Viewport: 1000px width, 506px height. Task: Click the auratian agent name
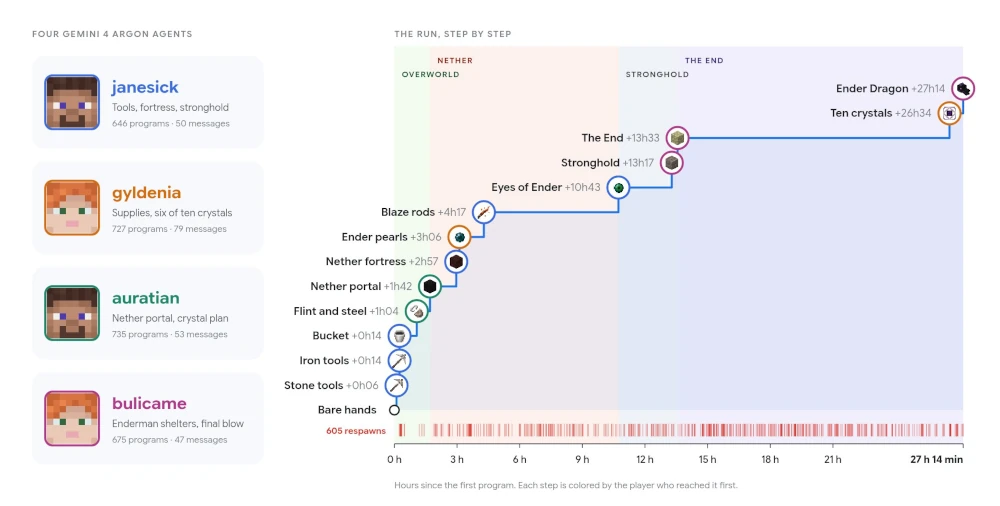point(145,298)
